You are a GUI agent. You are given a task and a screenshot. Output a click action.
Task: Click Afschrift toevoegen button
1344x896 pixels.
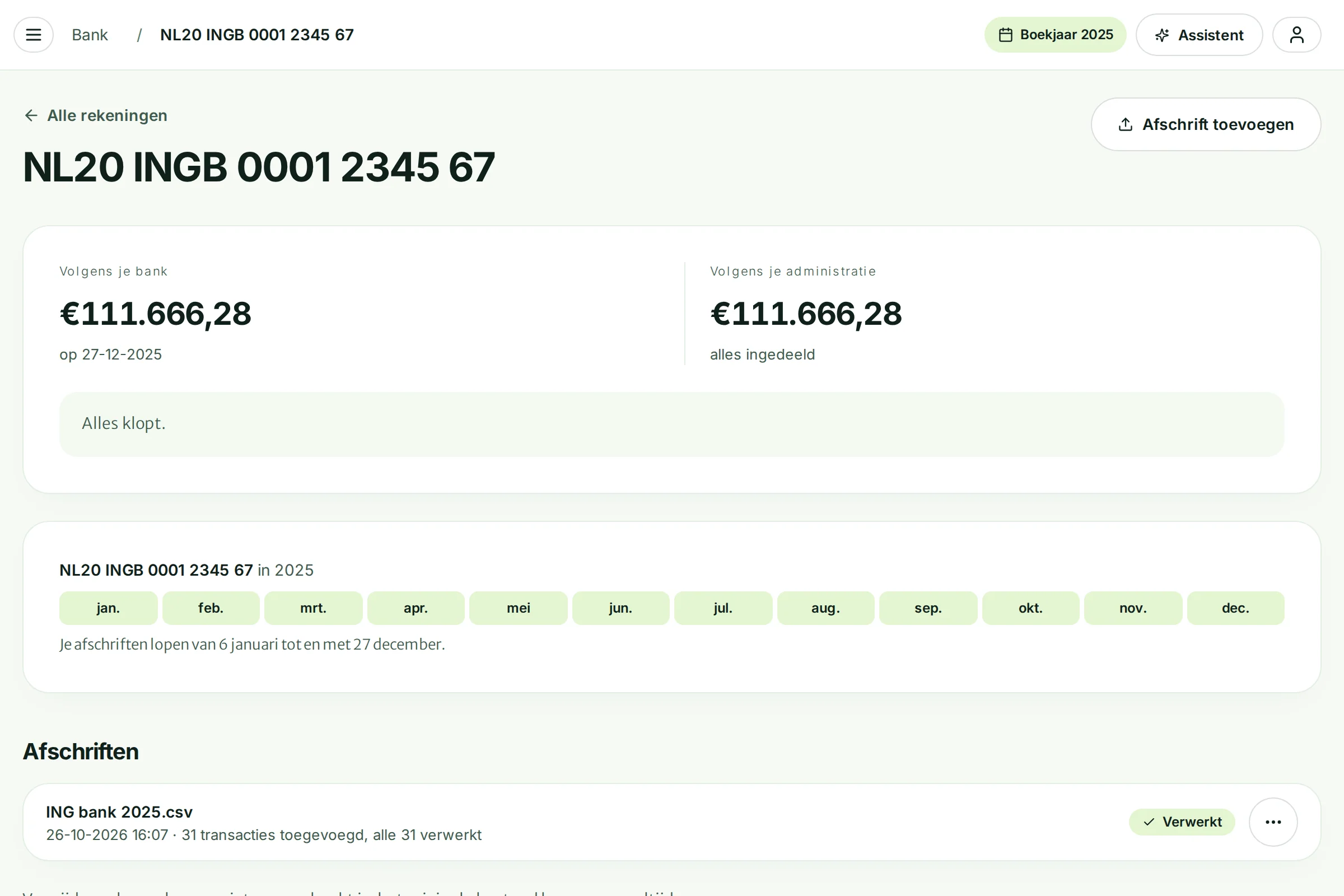(1206, 124)
